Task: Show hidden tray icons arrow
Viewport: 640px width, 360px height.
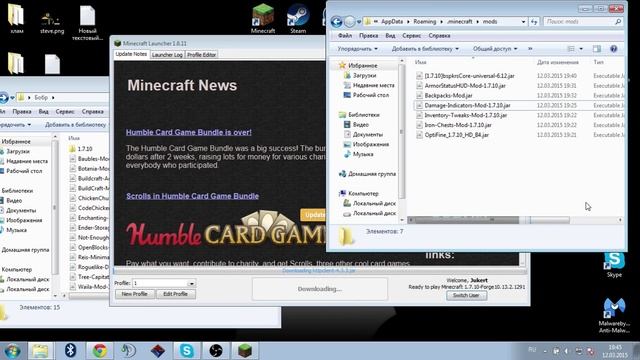Action: pyautogui.click(x=545, y=351)
